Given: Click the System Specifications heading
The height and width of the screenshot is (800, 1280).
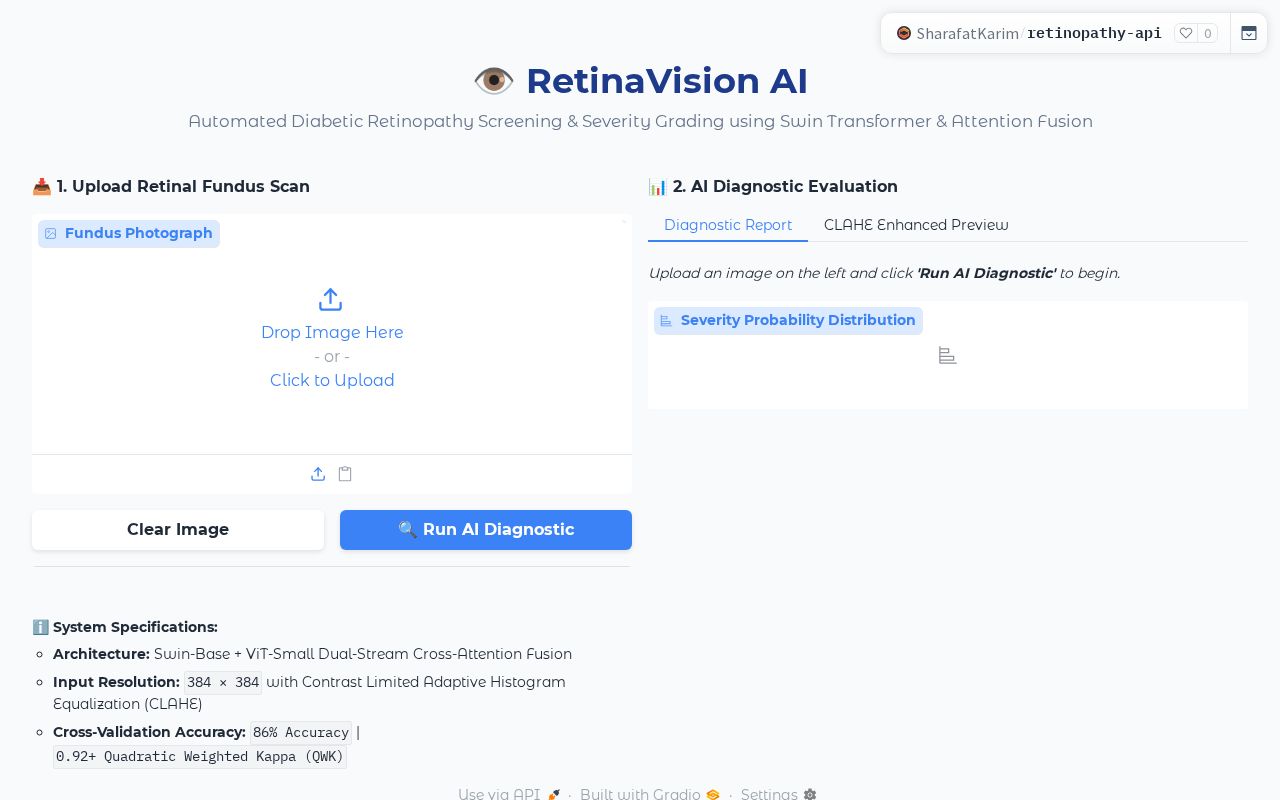Looking at the screenshot, I should 125,627.
